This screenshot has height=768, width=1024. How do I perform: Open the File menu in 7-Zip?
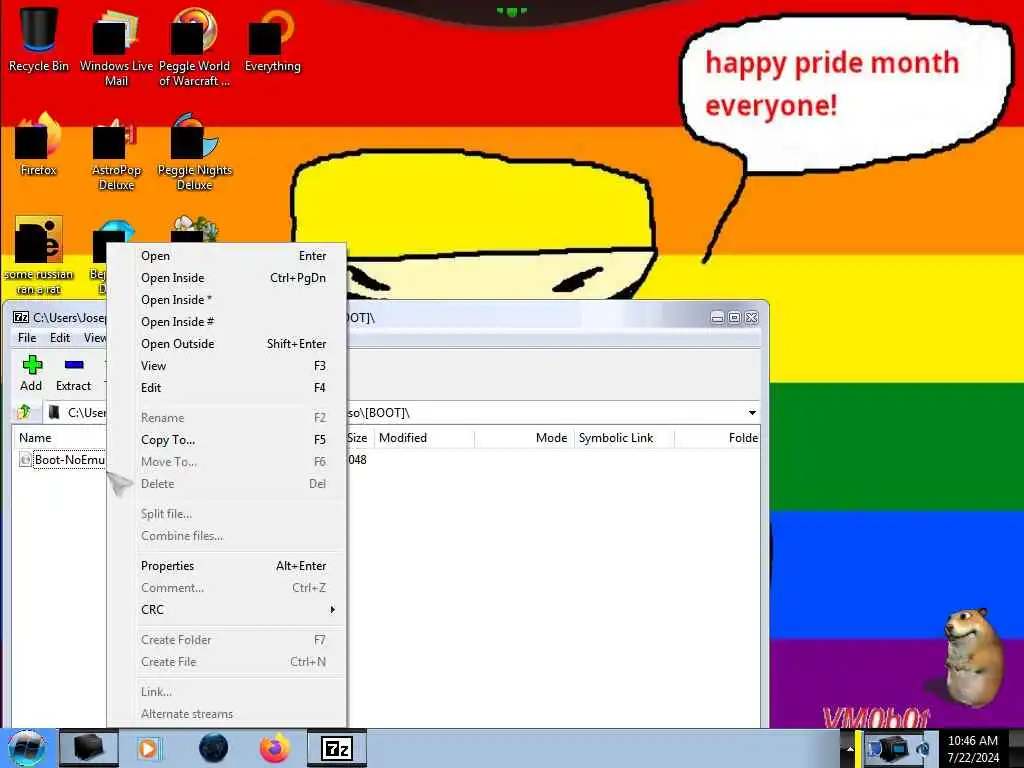click(x=27, y=338)
